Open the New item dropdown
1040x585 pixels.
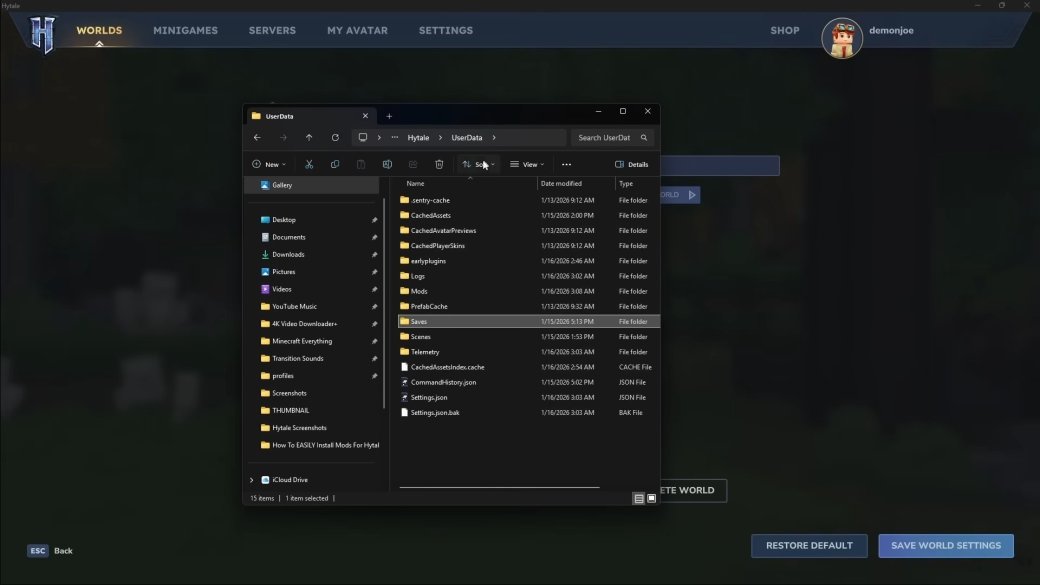pos(269,164)
